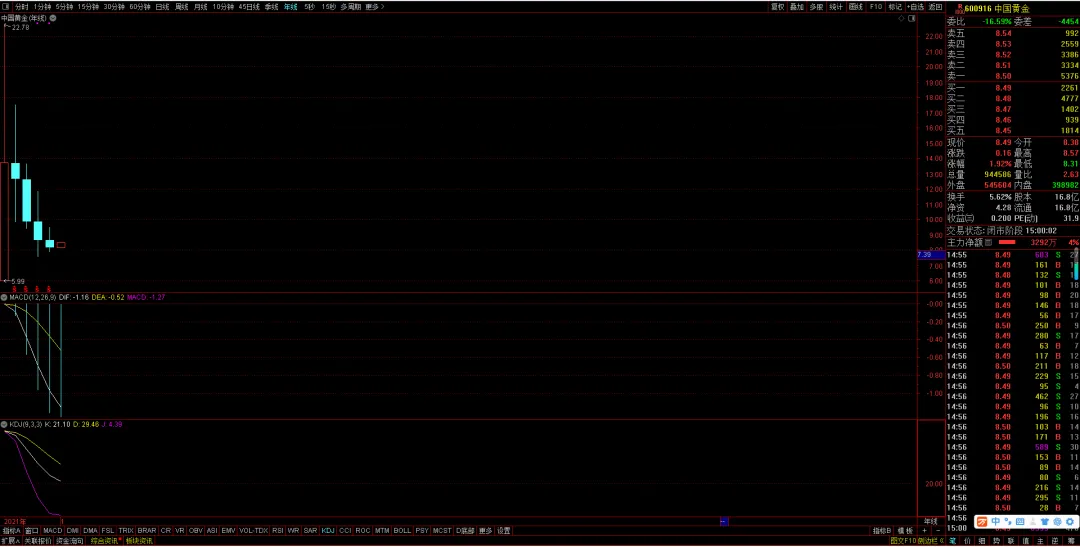Screen dimensions: 1080x547
Task: Open the 关联报价 tab
Action: 37,541
